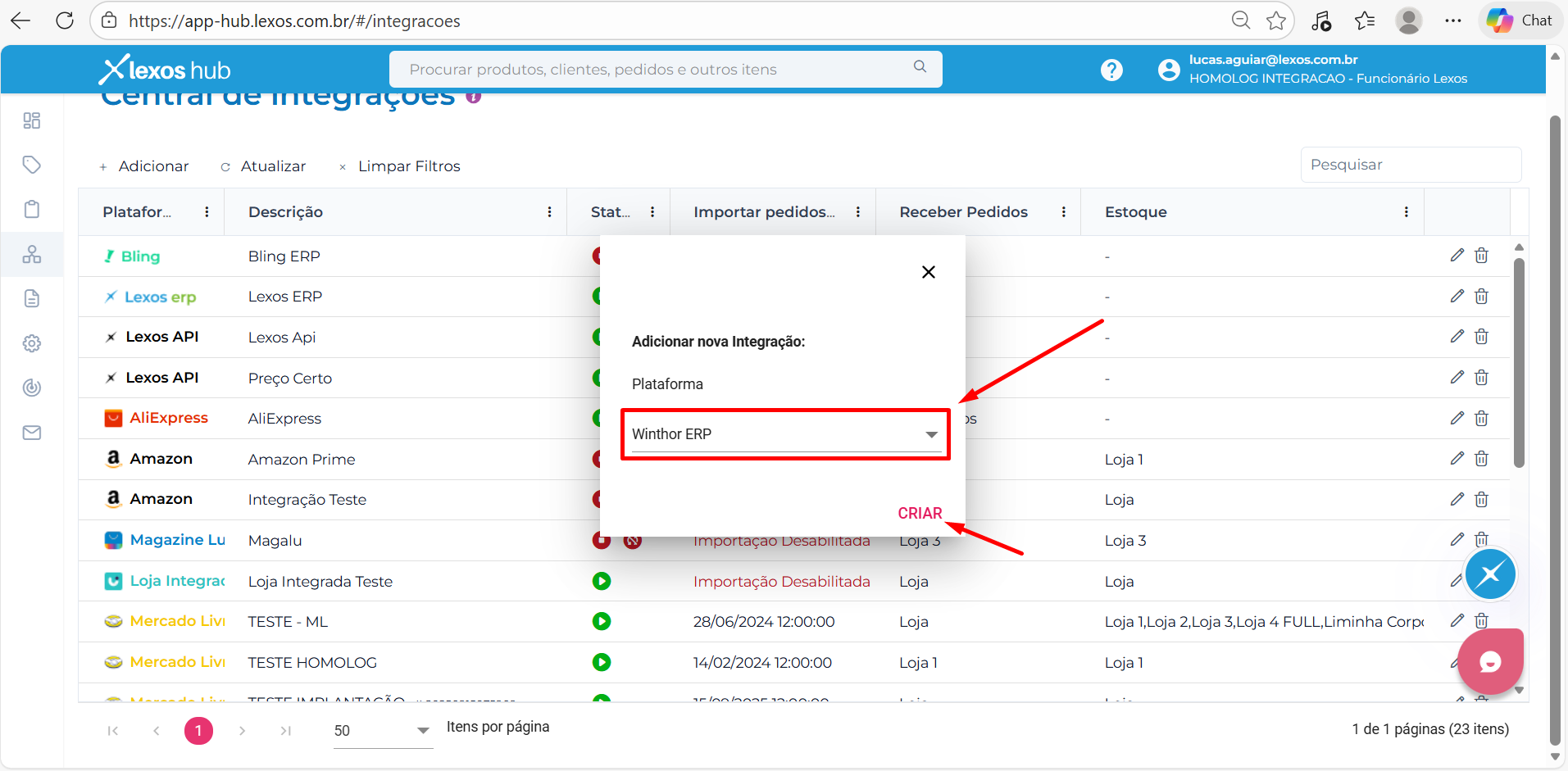
Task: Edit the Bling ERP integration
Action: (x=1457, y=256)
